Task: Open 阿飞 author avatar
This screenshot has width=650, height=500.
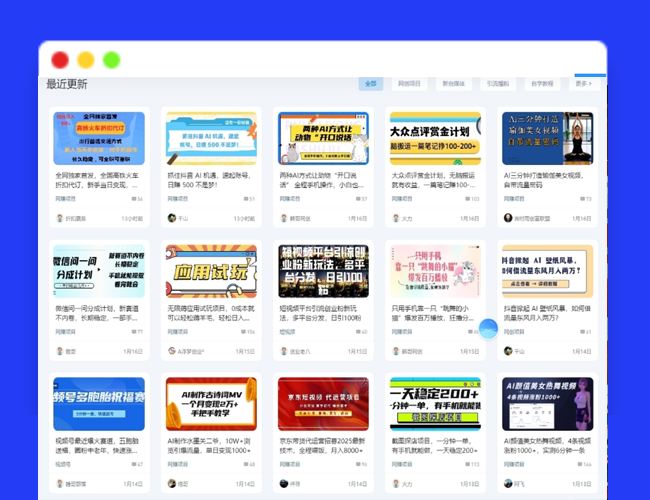Action: tap(508, 483)
